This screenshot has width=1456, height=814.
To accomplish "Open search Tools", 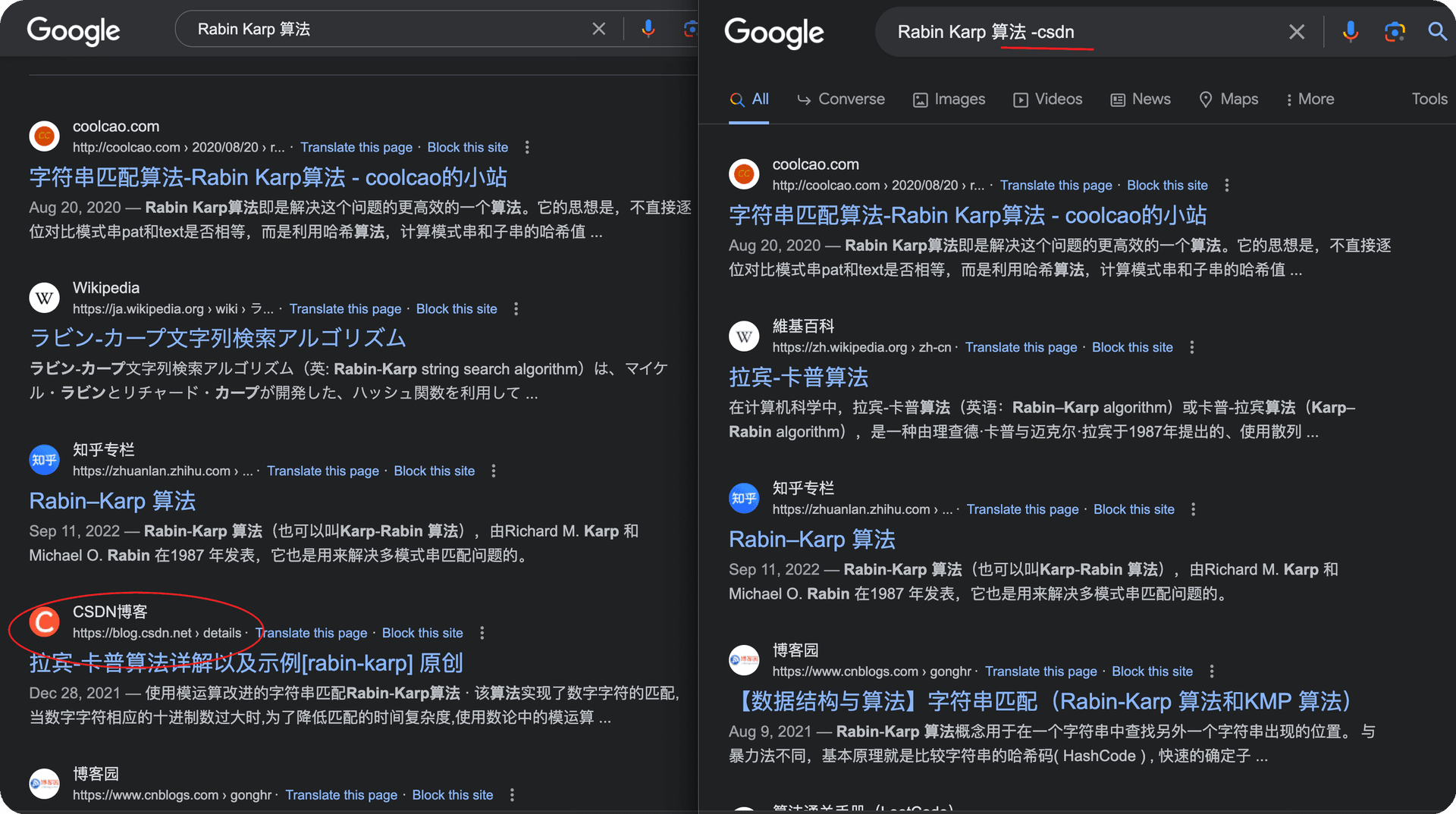I will (x=1429, y=99).
